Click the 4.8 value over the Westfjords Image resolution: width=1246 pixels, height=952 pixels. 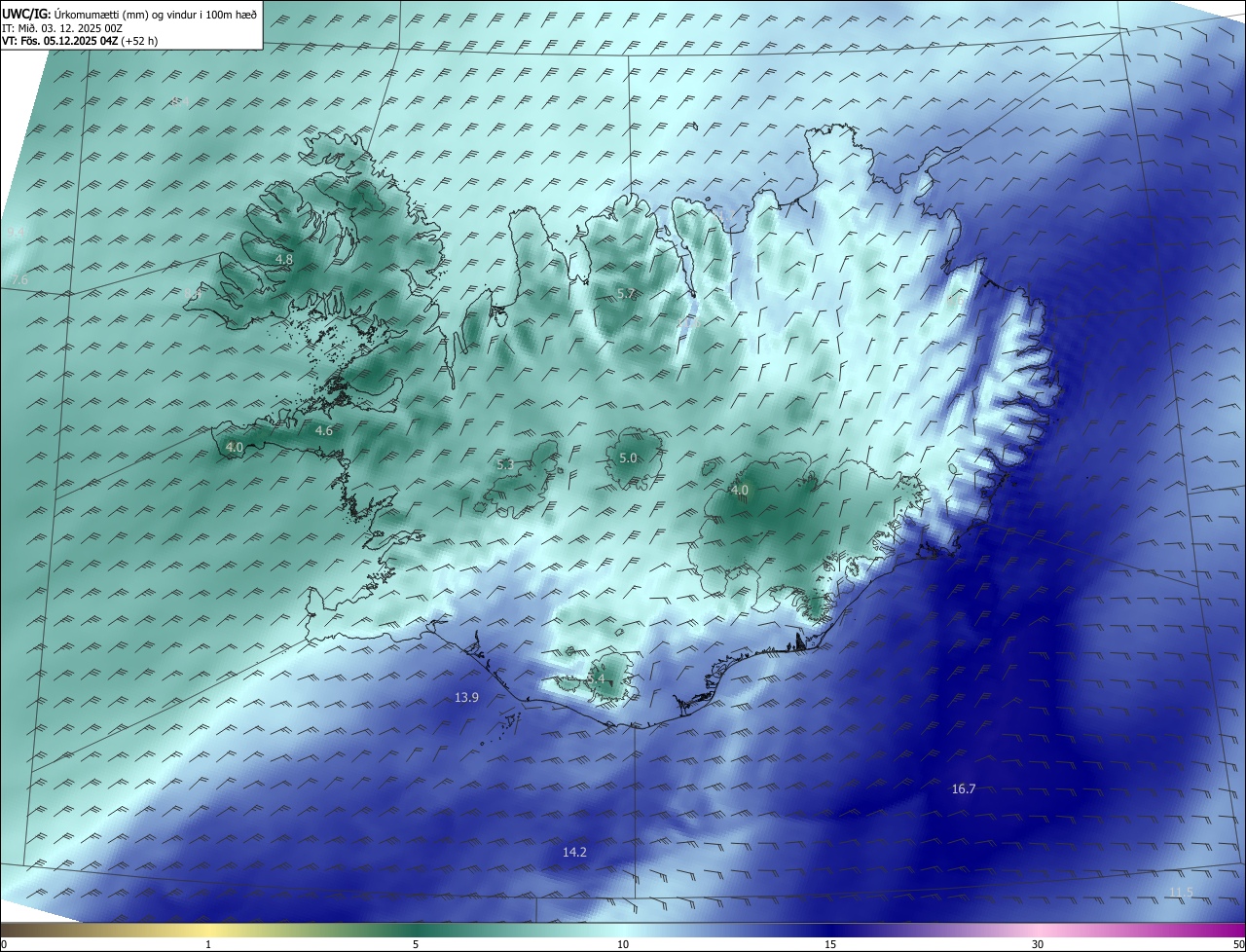click(x=283, y=260)
